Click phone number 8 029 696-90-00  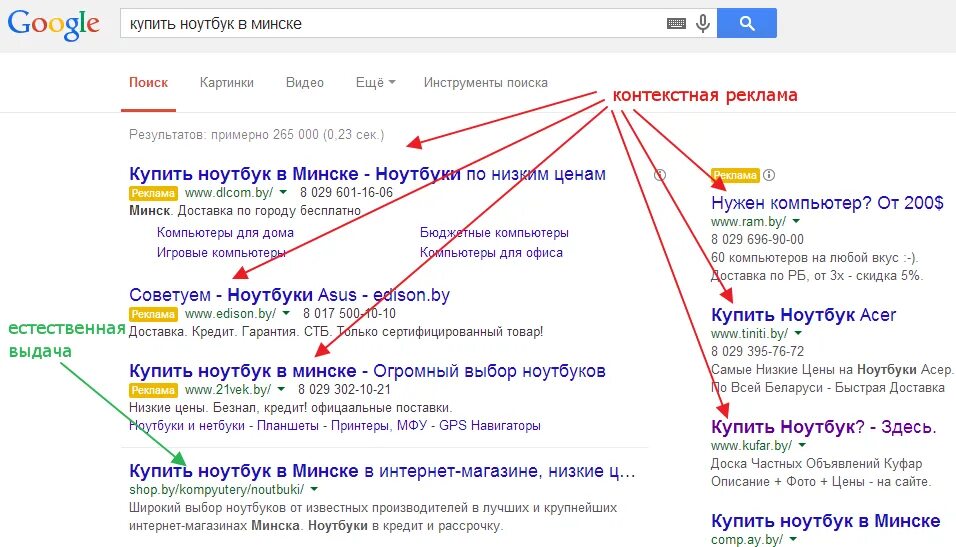[757, 239]
